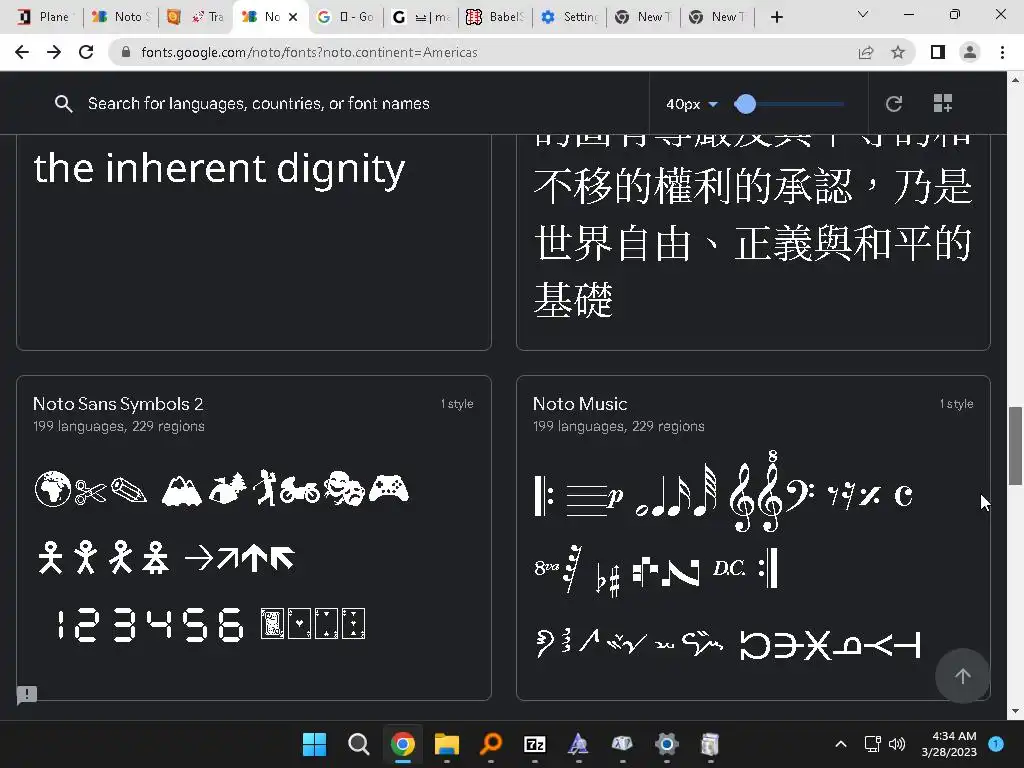Focus the font search input field
This screenshot has width=1024, height=768.
[x=259, y=103]
